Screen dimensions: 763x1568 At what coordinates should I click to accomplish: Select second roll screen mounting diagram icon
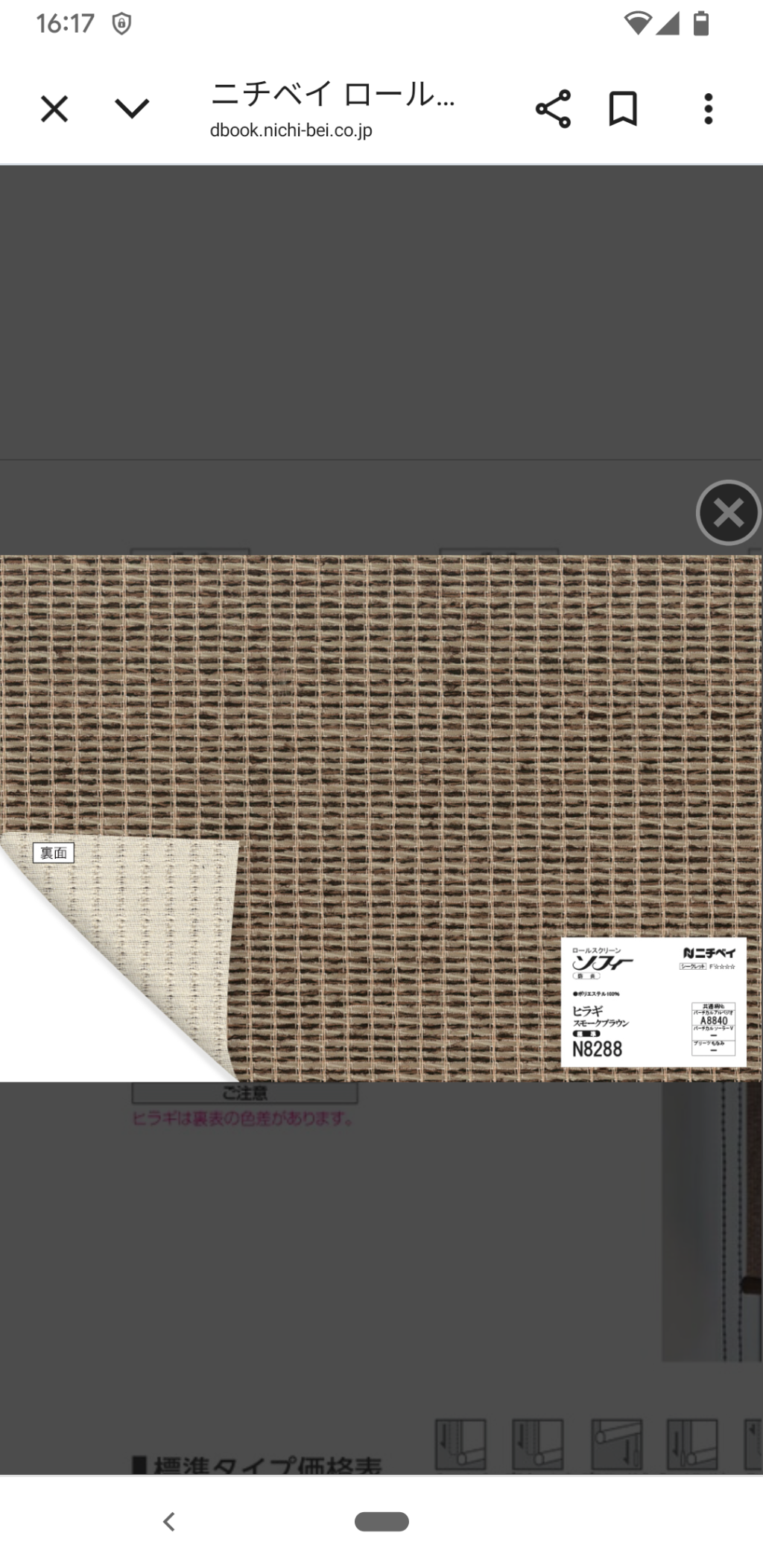[537, 1444]
